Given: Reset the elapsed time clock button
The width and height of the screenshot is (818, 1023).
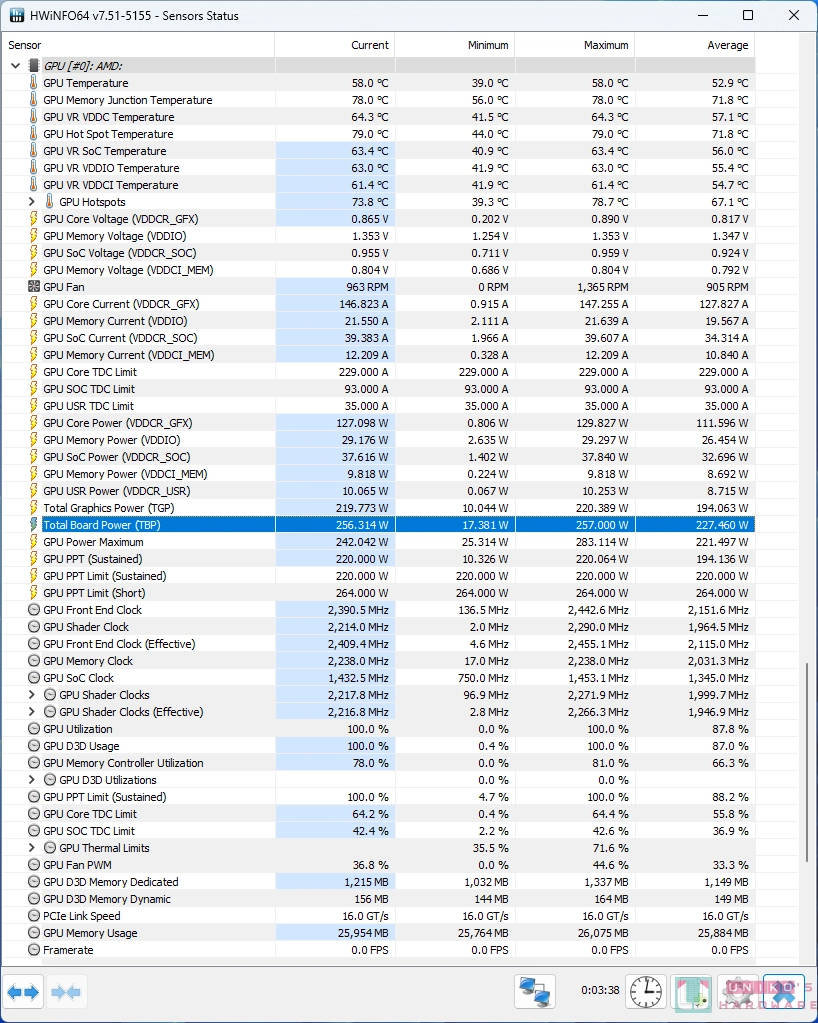Looking at the screenshot, I should 646,992.
